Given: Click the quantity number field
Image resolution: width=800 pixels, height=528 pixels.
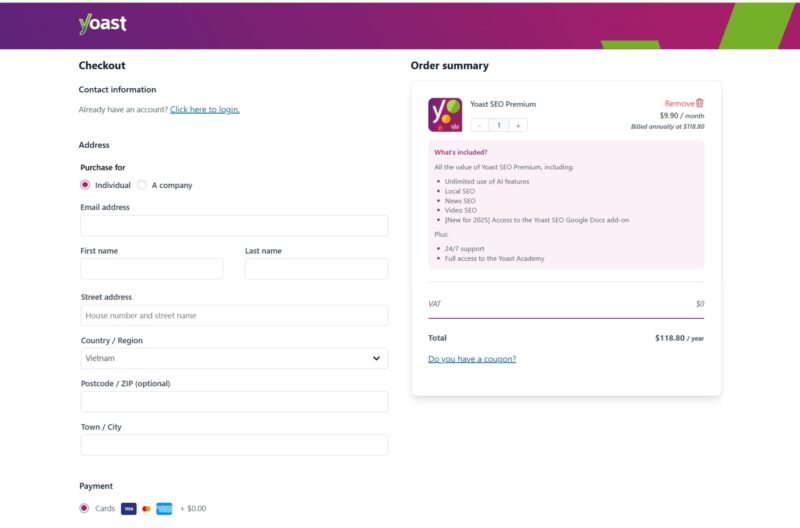Looking at the screenshot, I should [x=498, y=125].
